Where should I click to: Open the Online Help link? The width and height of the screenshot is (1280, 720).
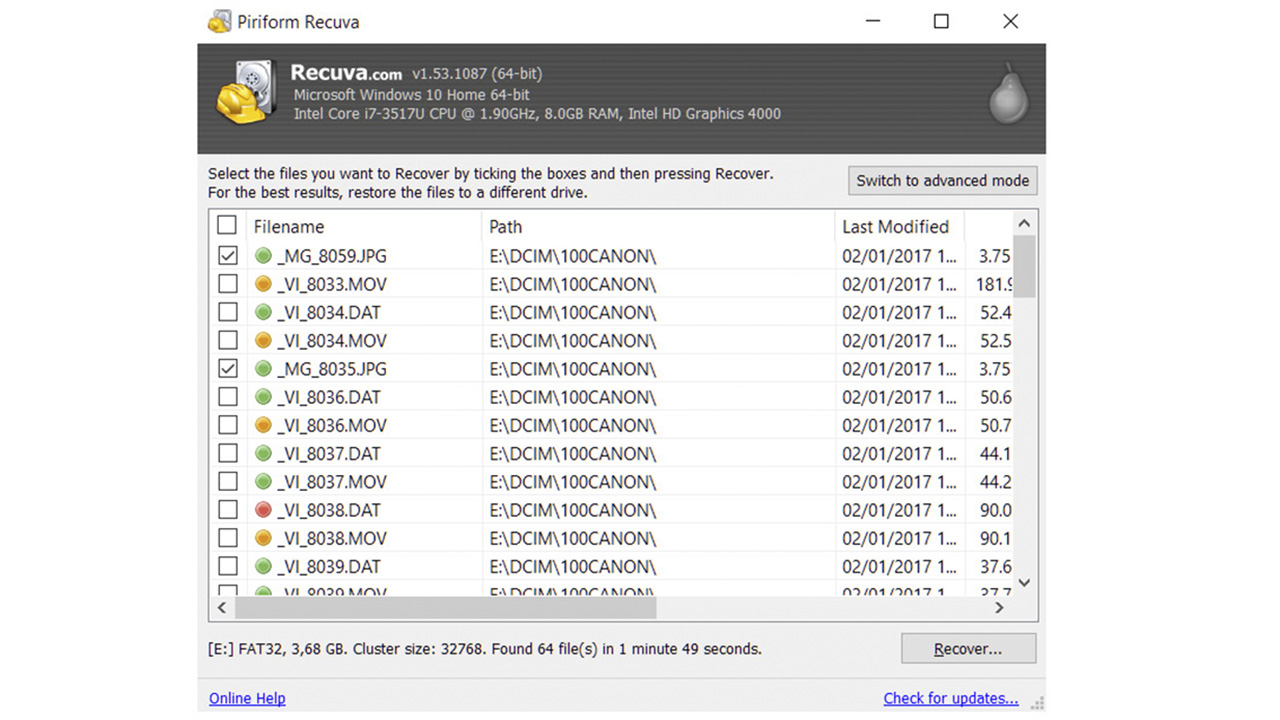point(247,698)
